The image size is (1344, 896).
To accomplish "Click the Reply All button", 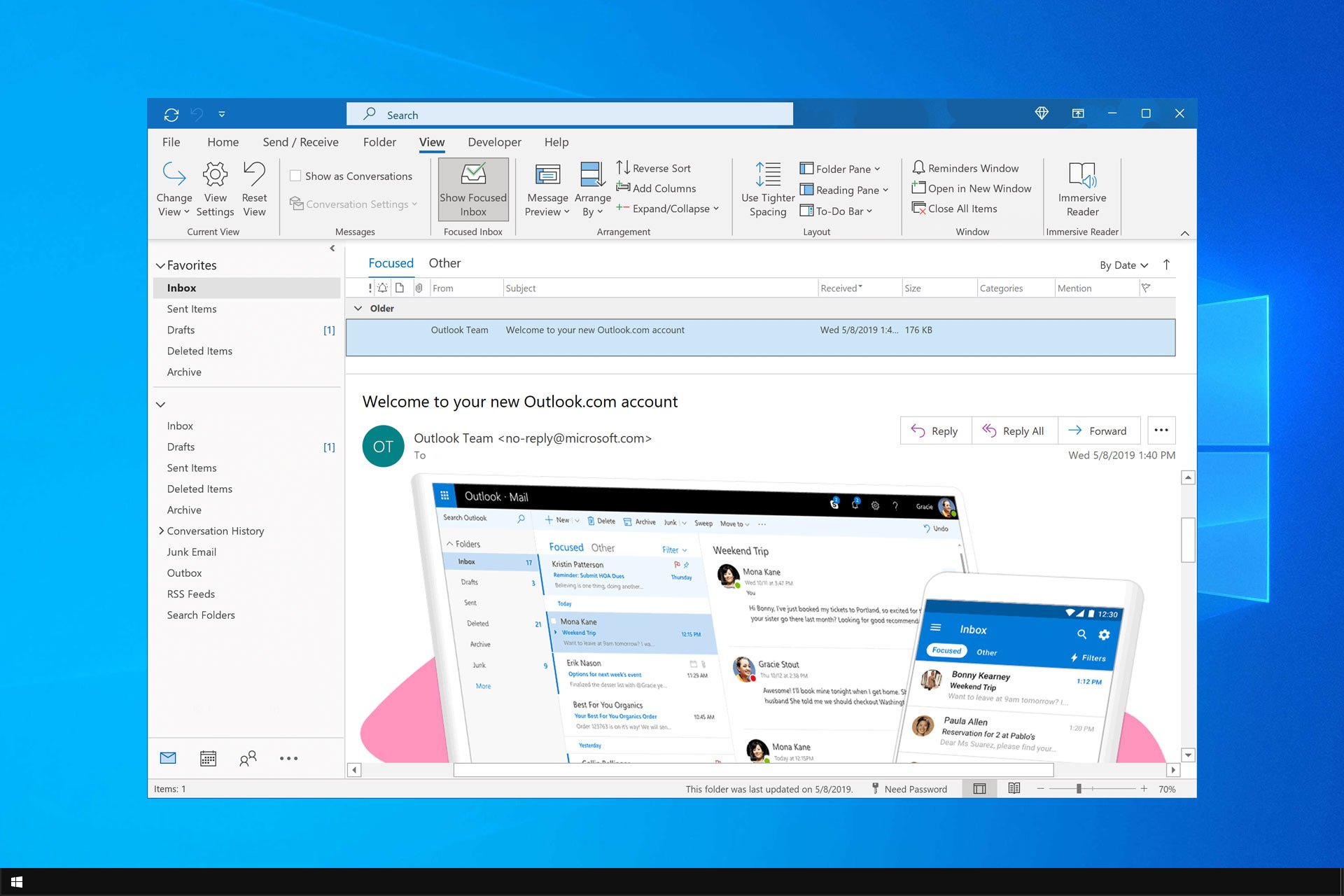I will click(x=1014, y=430).
